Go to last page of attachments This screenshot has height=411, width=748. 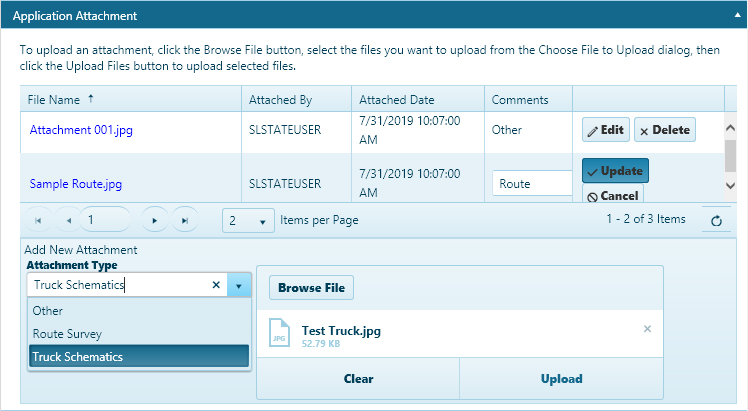click(184, 220)
